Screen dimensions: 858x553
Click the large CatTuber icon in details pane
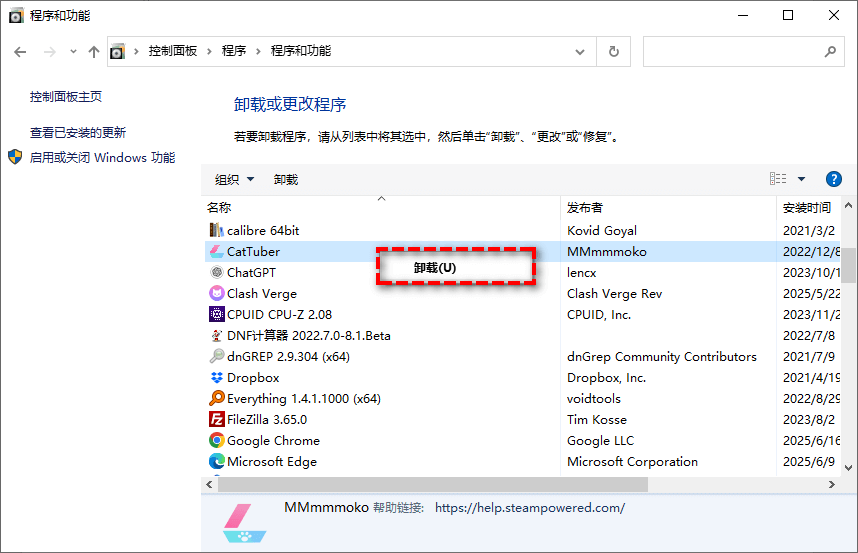point(244,523)
